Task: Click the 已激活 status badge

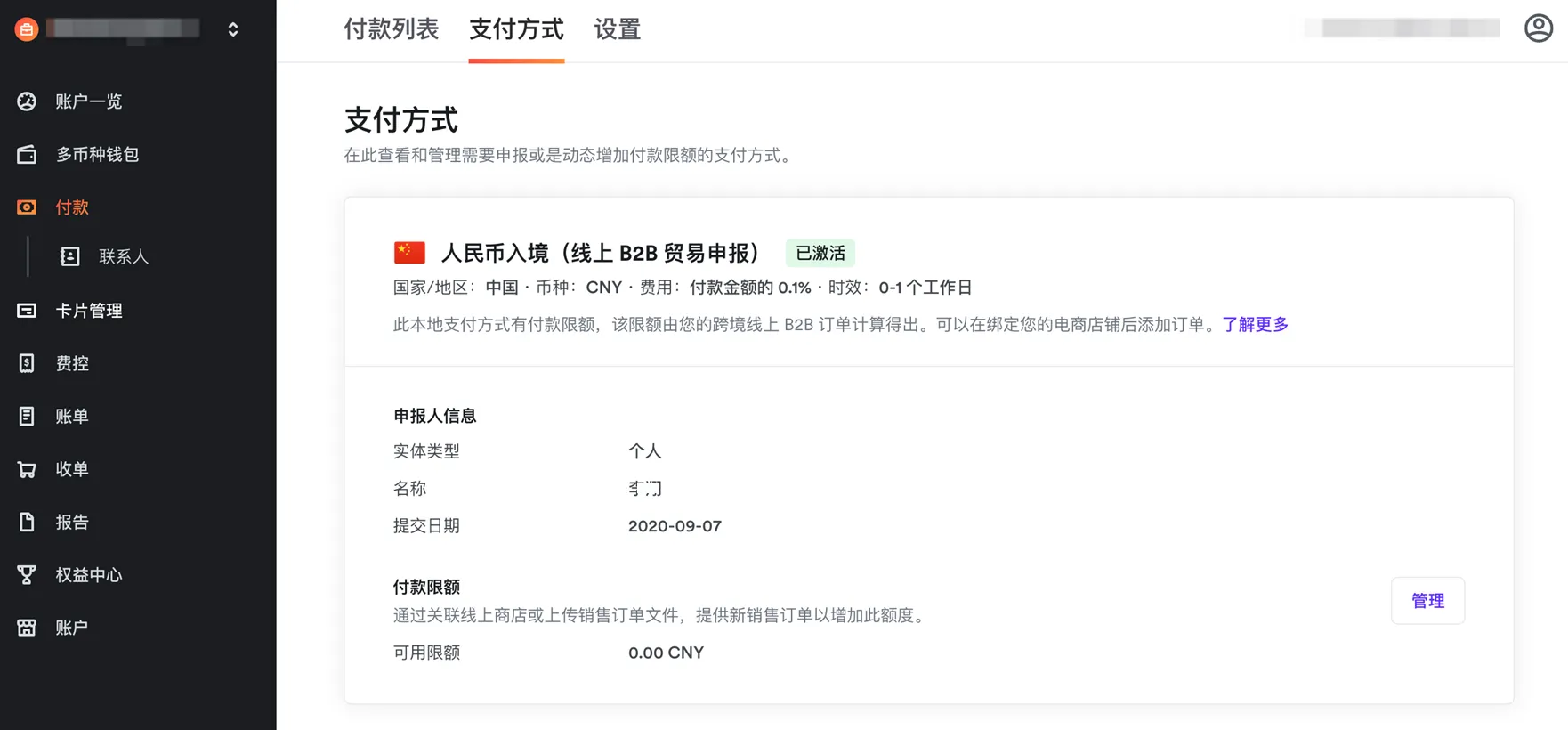Action: 820,254
